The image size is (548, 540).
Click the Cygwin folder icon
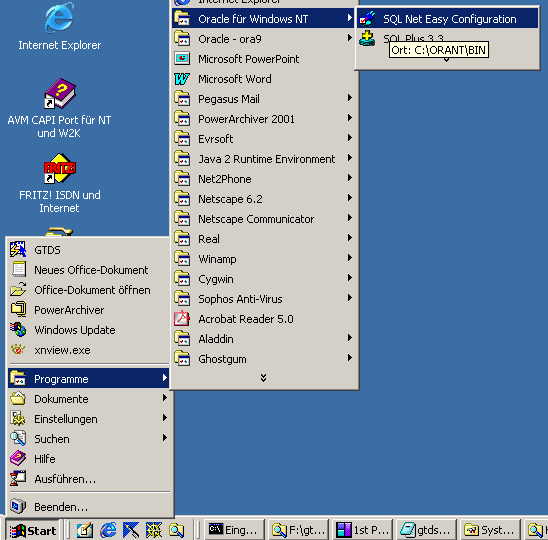click(182, 279)
